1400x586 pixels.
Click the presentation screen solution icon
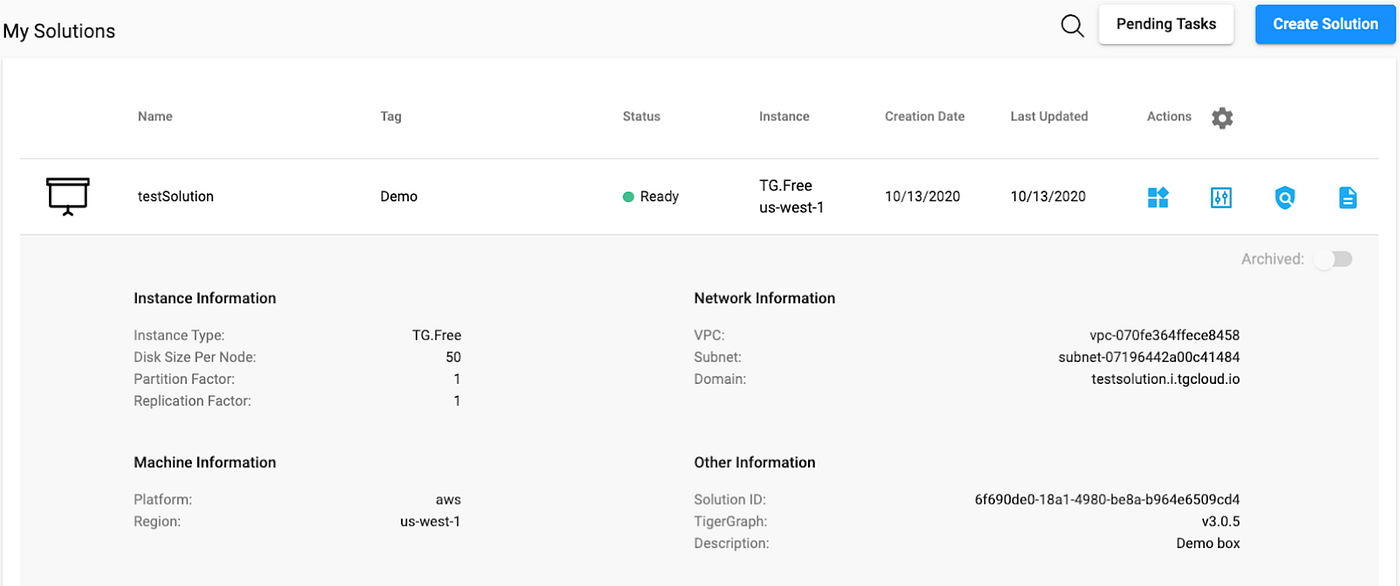pos(68,196)
